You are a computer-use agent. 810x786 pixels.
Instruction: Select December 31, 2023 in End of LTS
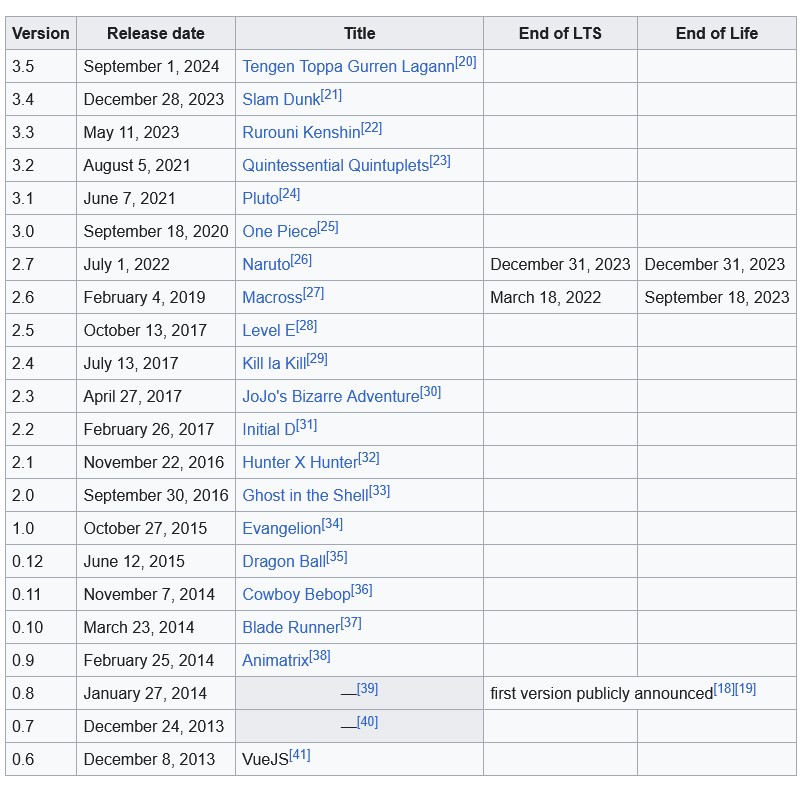coord(560,265)
